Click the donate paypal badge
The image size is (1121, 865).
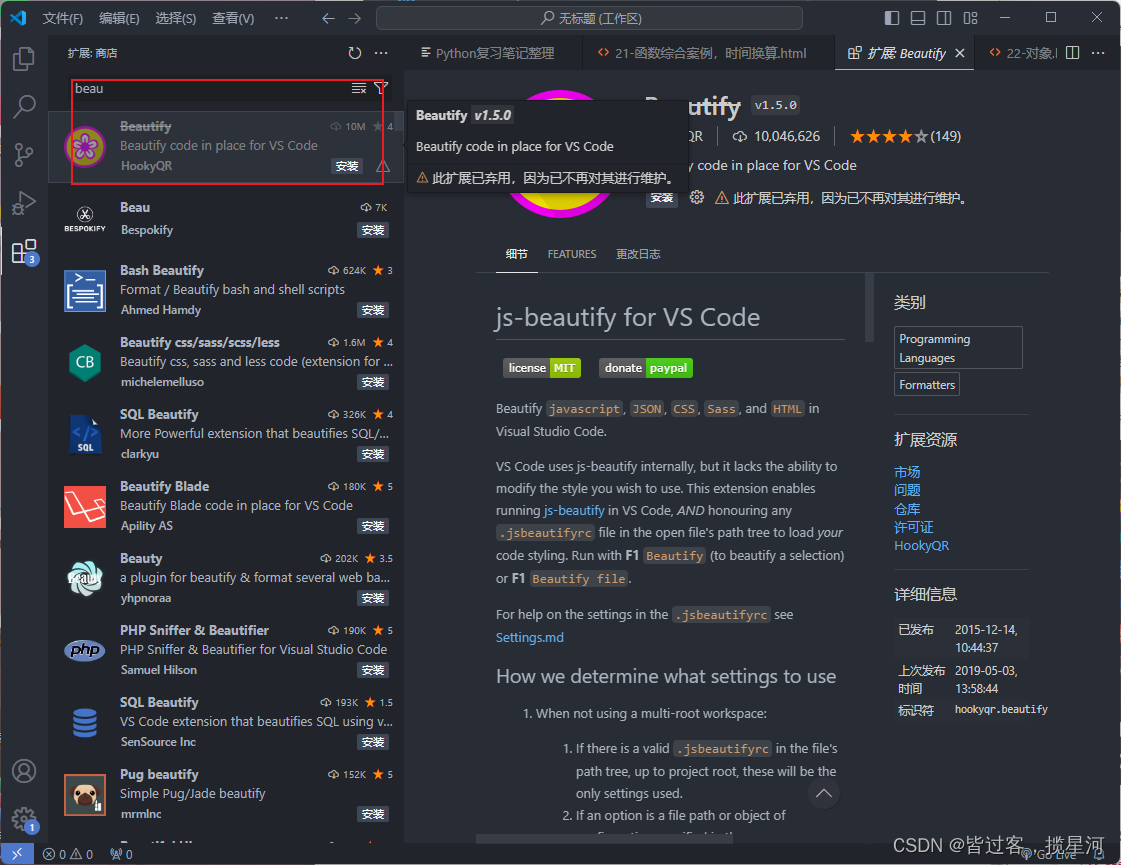pyautogui.click(x=646, y=367)
